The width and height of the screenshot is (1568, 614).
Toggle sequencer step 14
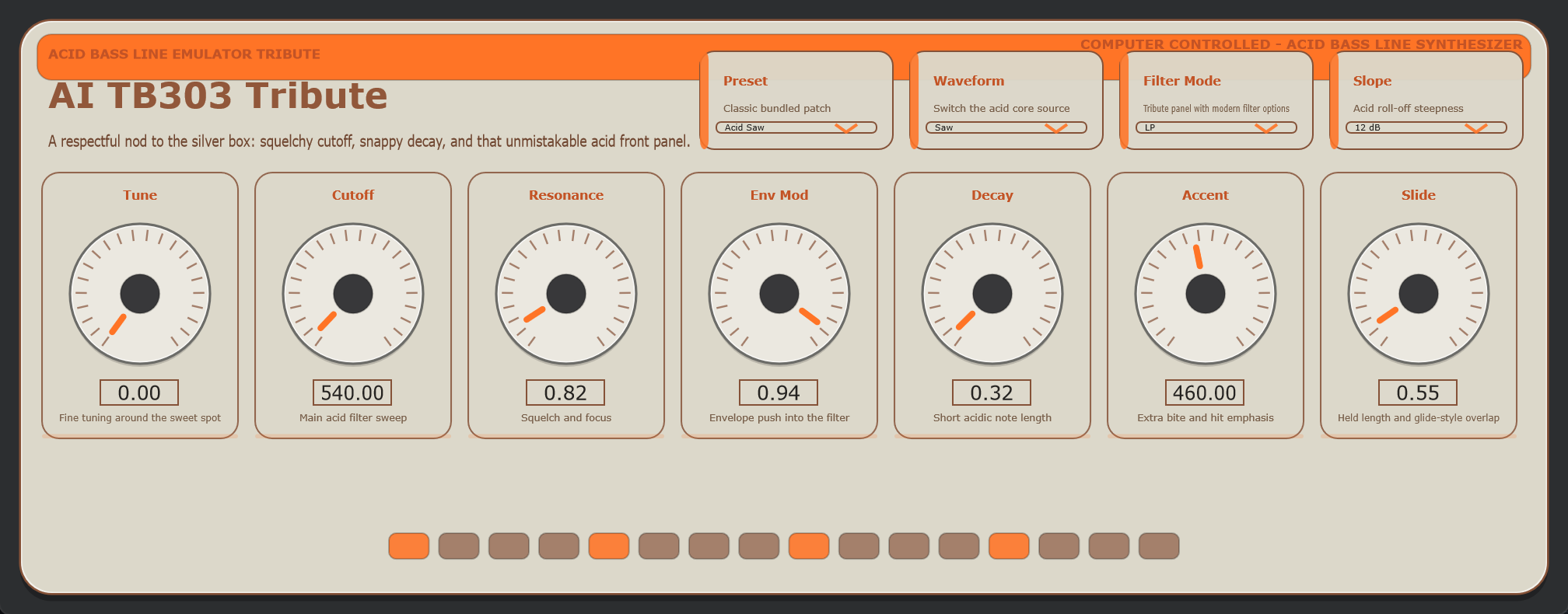point(1059,546)
